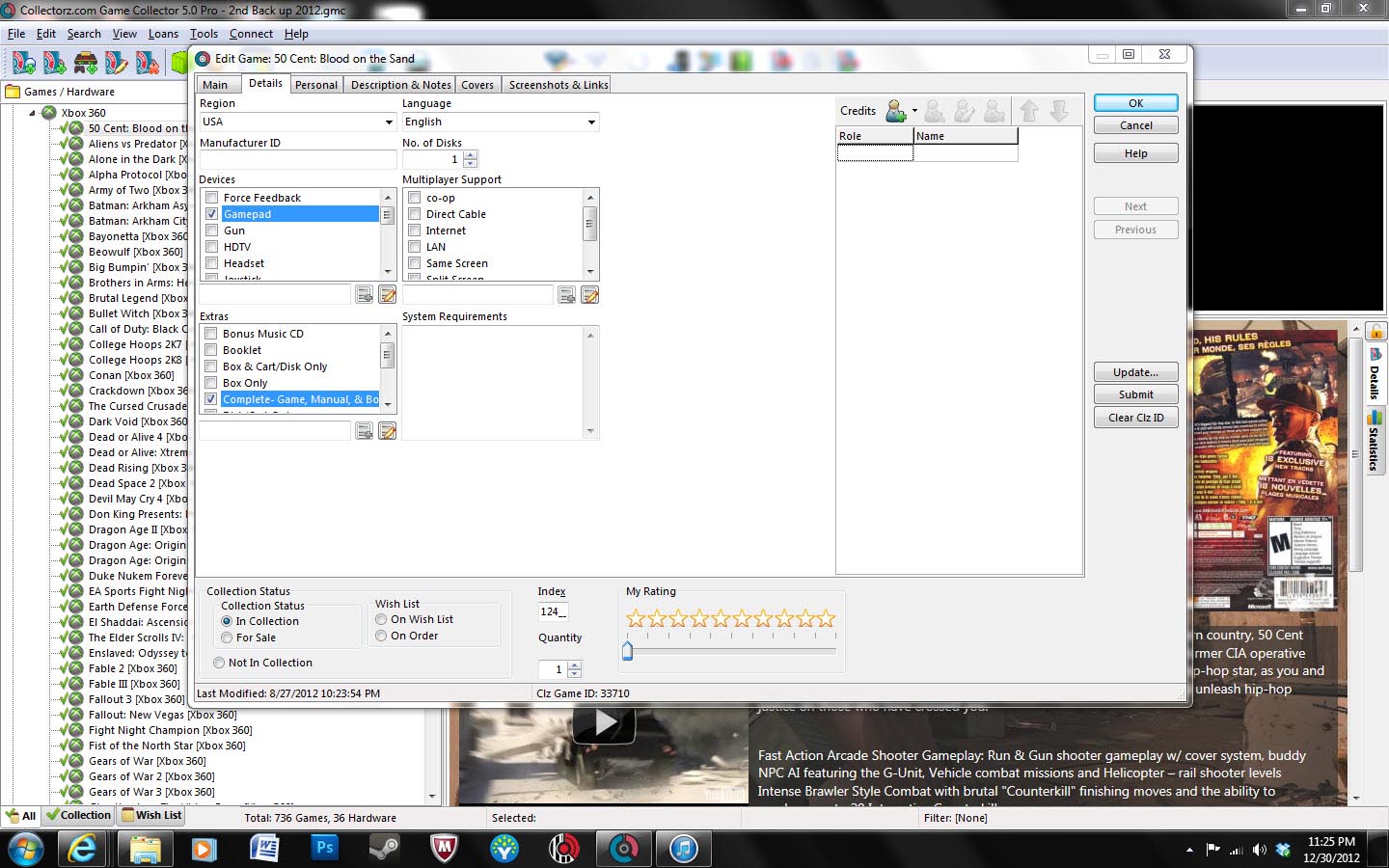Click the add-item icon below Multiplayer Support list

(567, 294)
